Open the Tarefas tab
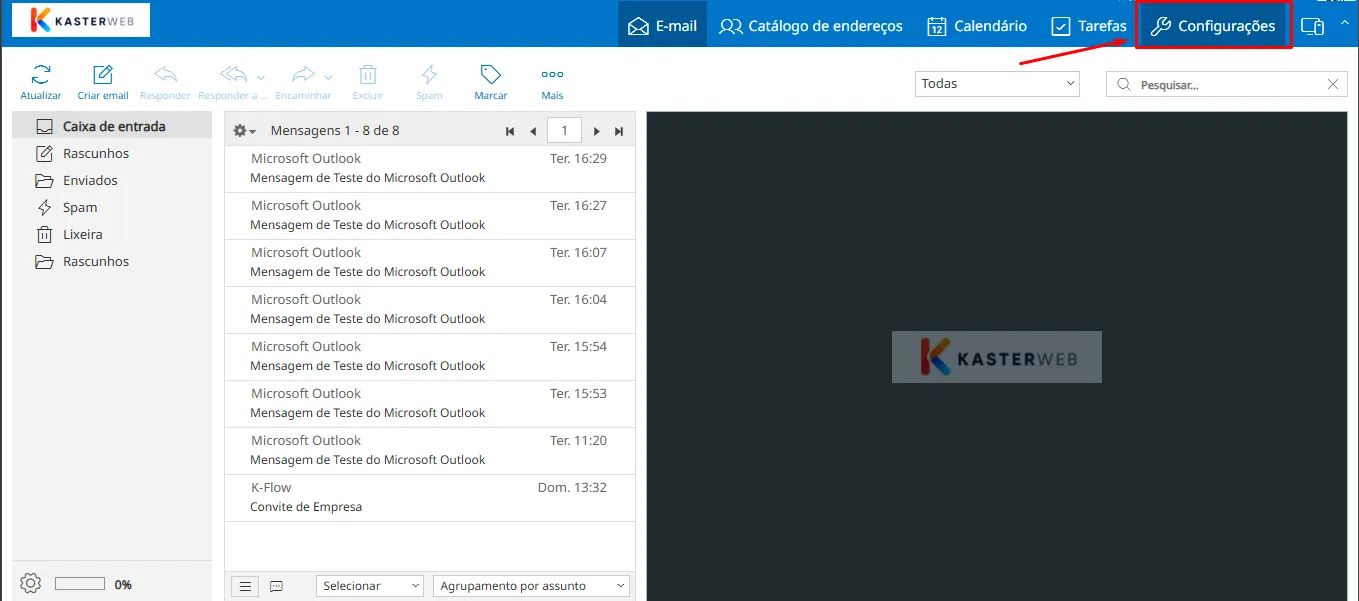This screenshot has height=601, width=1359. pyautogui.click(x=1088, y=26)
